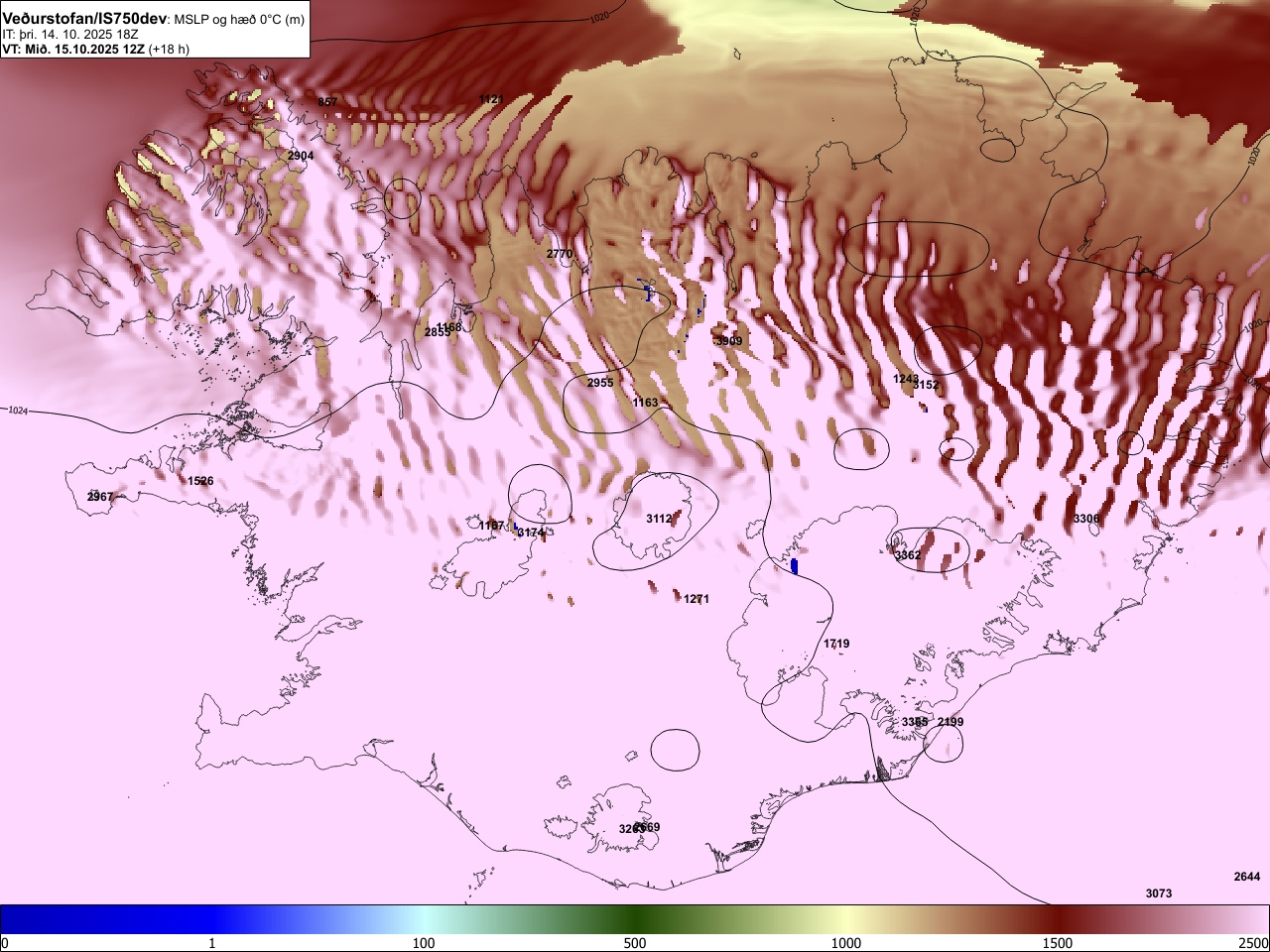The width and height of the screenshot is (1270, 952).
Task: Click the colorbar tick label '0'
Action: click(x=5, y=942)
